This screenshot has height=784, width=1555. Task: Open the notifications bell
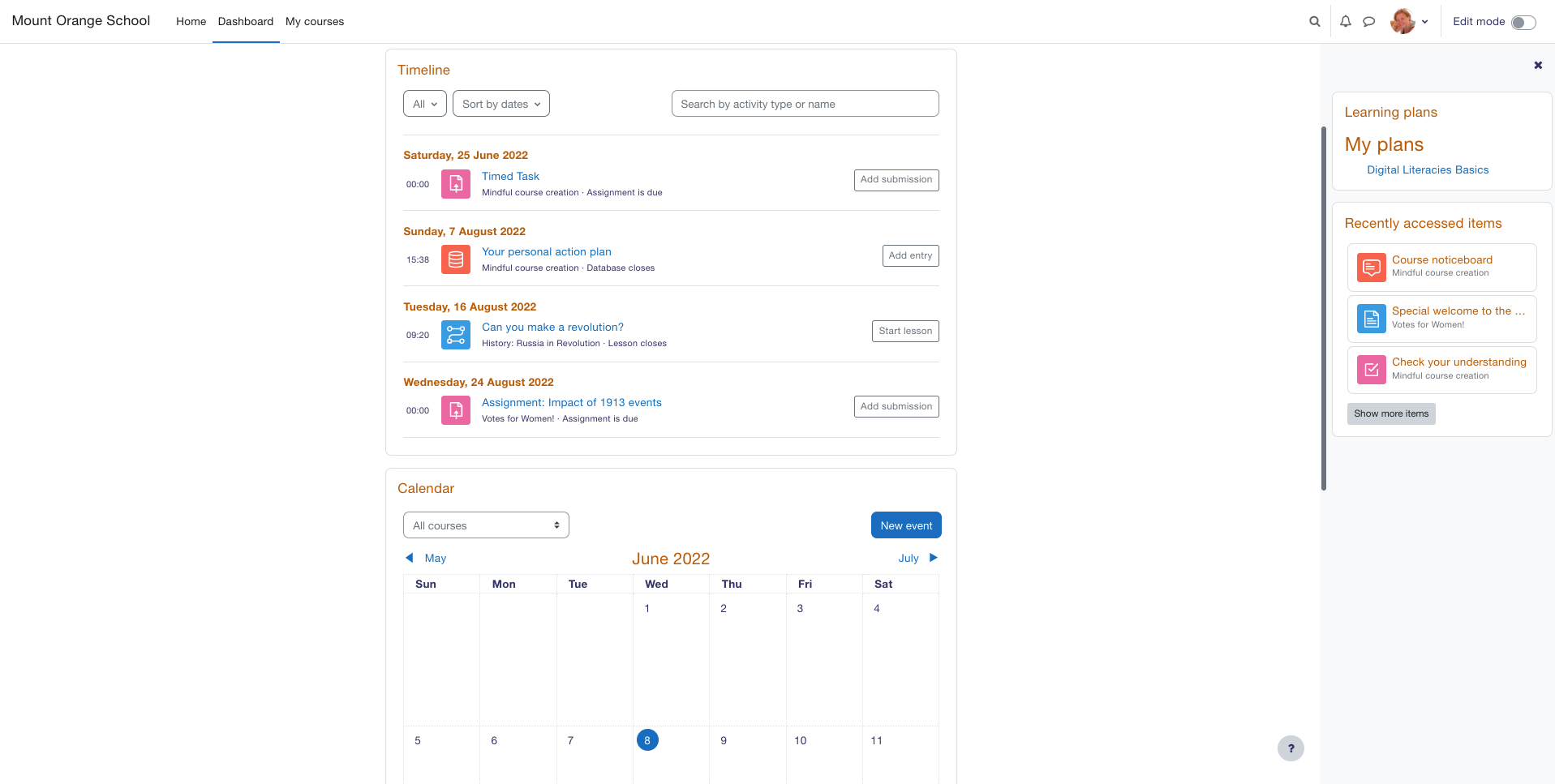(x=1346, y=22)
